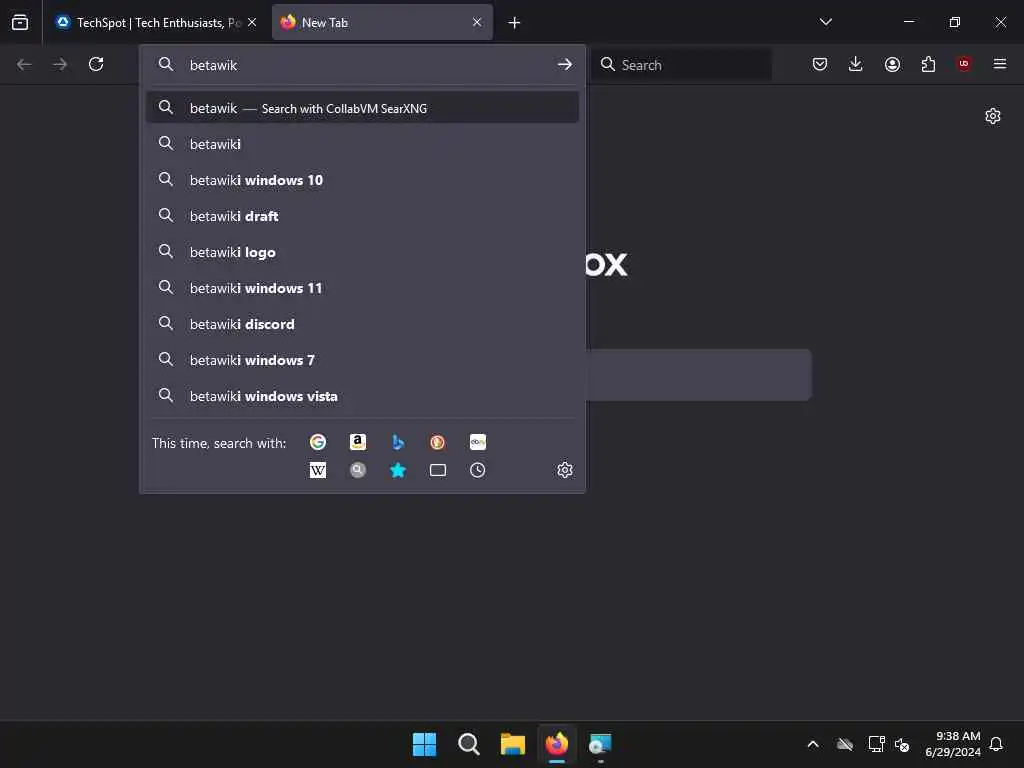Viewport: 1024px width, 768px height.
Task: Open the clock showing 9:38 AM
Action: coord(953,744)
